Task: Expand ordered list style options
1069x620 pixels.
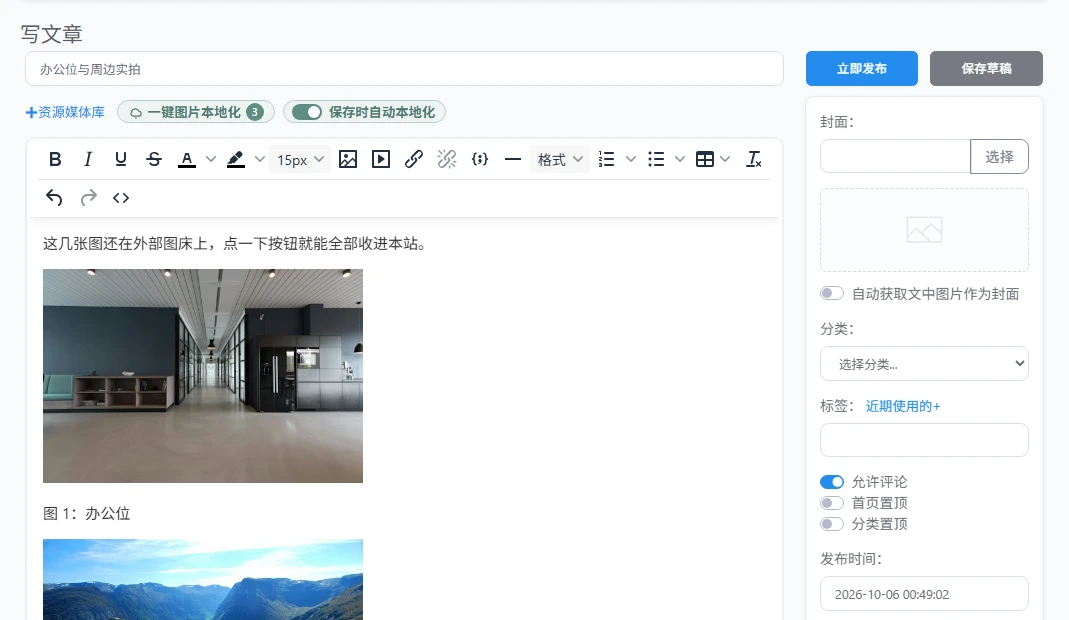Action: tap(631, 160)
